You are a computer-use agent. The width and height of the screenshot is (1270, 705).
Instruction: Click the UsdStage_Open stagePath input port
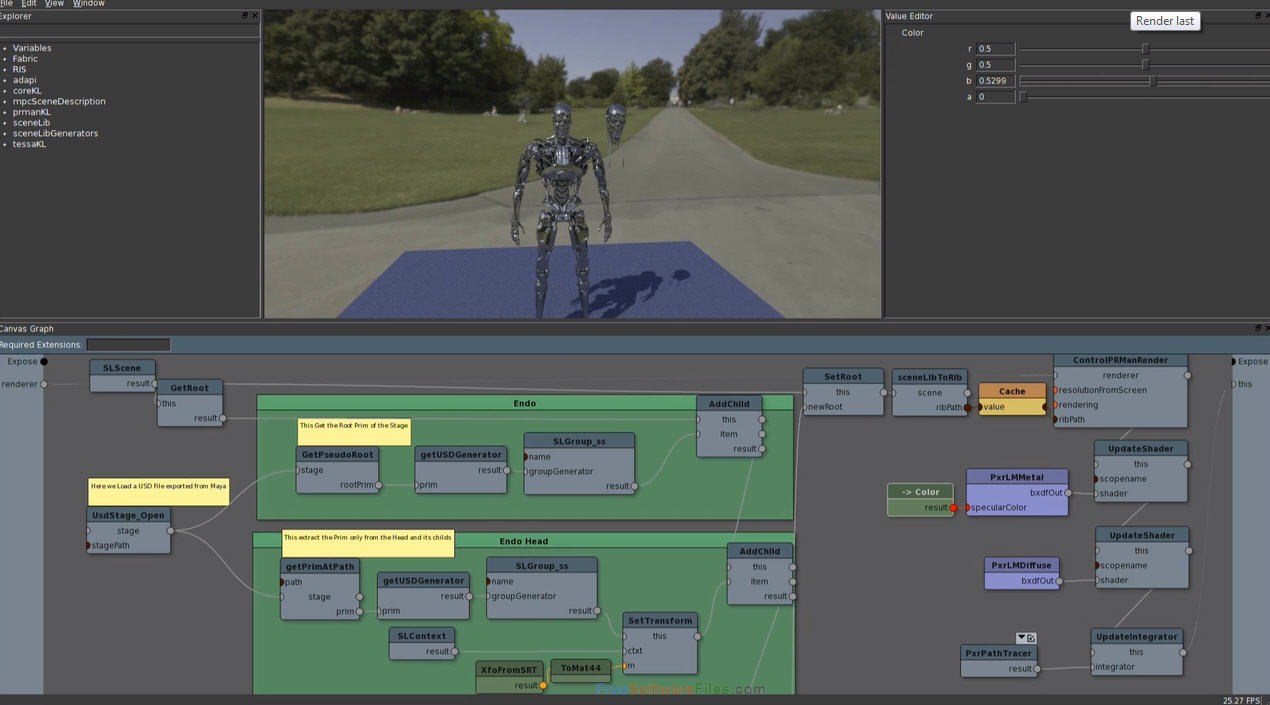pyautogui.click(x=88, y=546)
